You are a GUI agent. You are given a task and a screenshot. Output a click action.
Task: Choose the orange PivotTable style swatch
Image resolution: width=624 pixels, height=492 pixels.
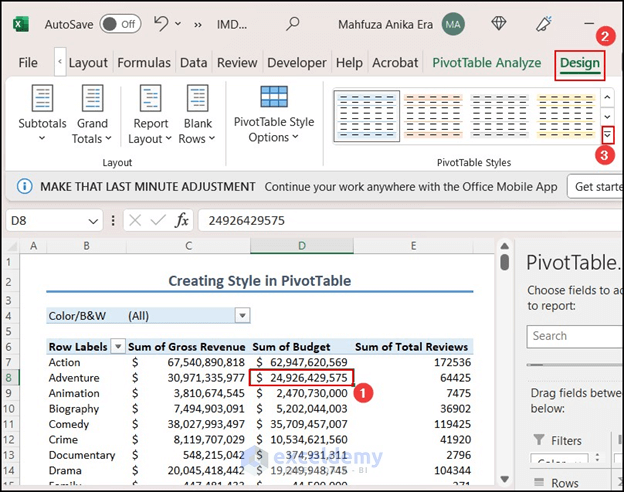pyautogui.click(x=432, y=116)
